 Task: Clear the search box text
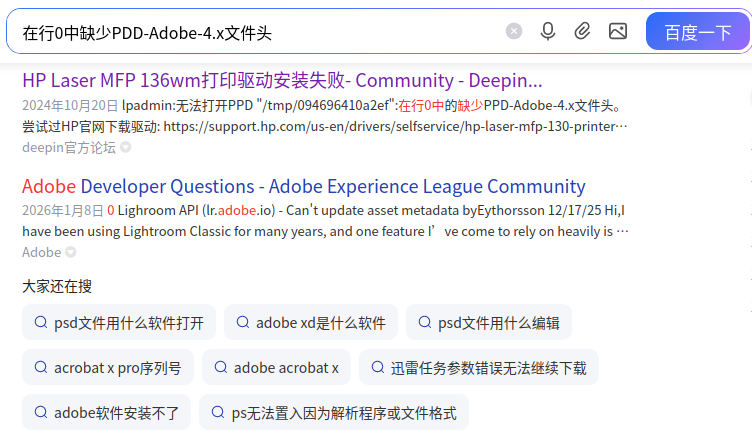click(x=514, y=32)
